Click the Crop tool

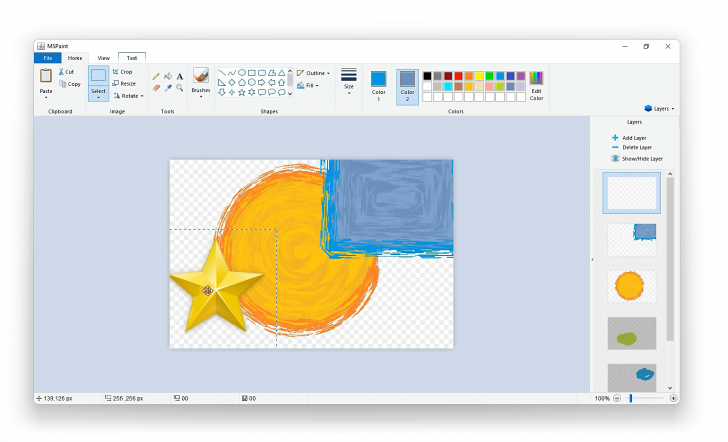pyautogui.click(x=123, y=72)
